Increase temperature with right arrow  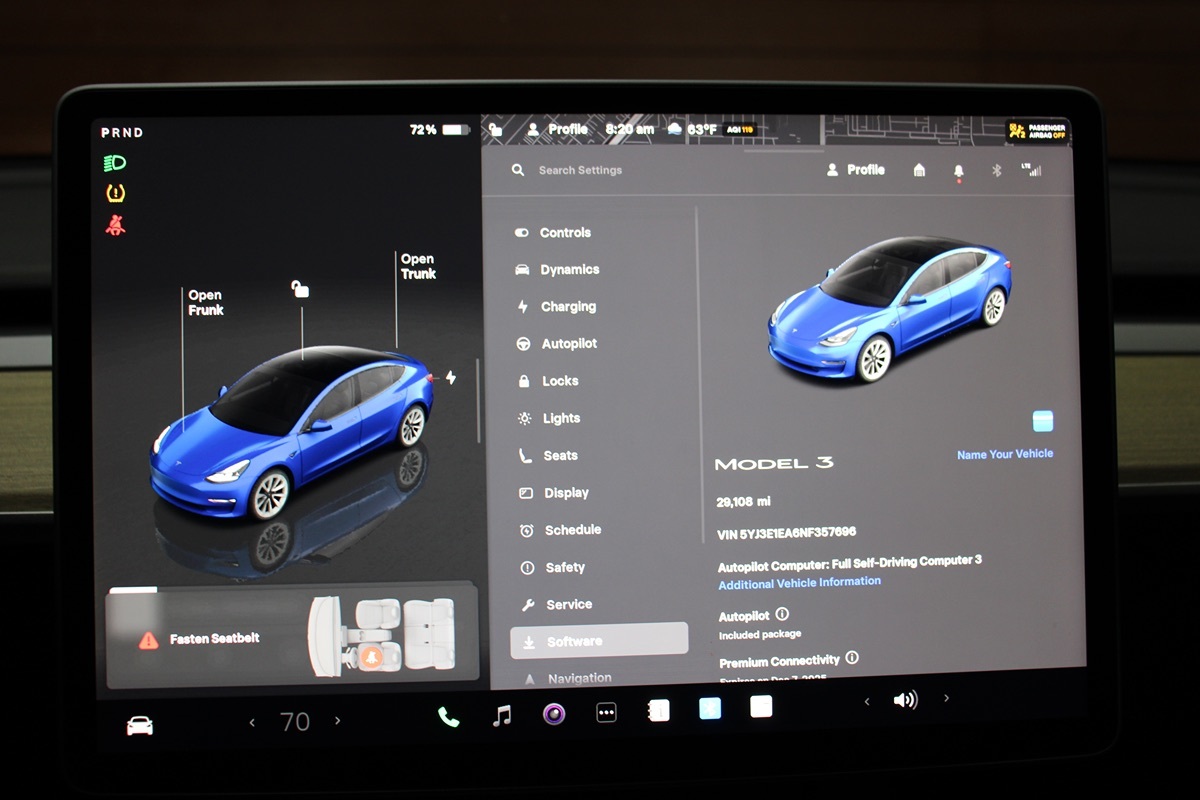(x=338, y=721)
